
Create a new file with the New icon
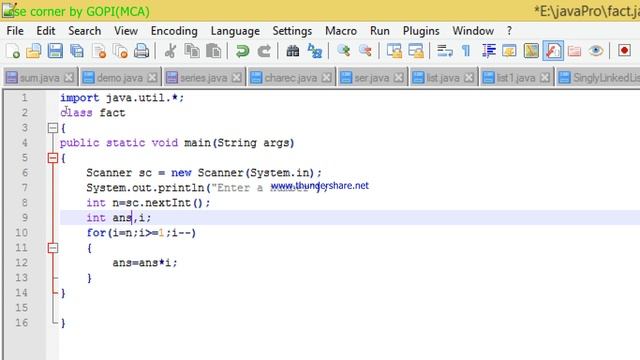pos(13,51)
